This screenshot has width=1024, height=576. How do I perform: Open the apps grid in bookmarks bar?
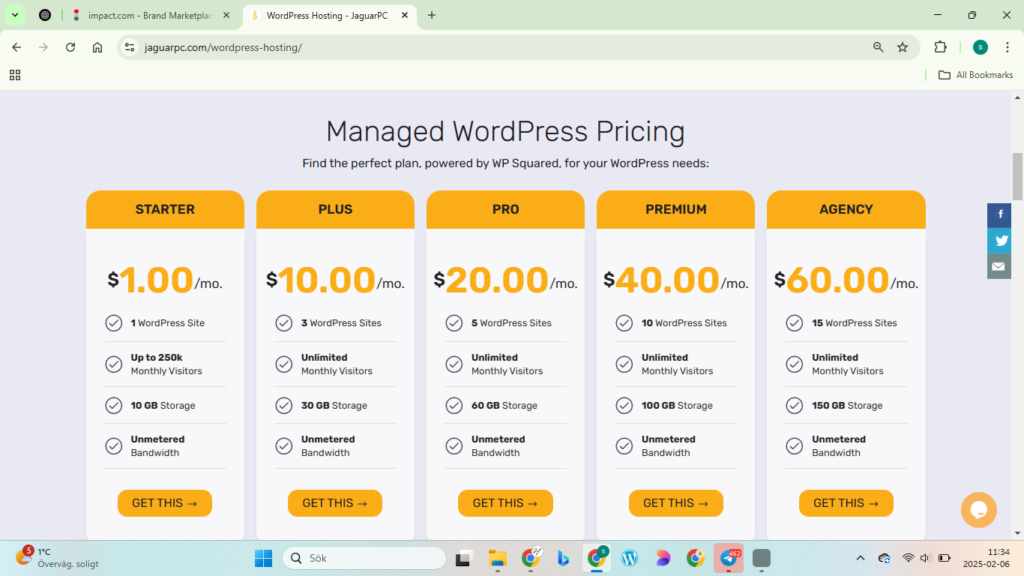click(15, 75)
